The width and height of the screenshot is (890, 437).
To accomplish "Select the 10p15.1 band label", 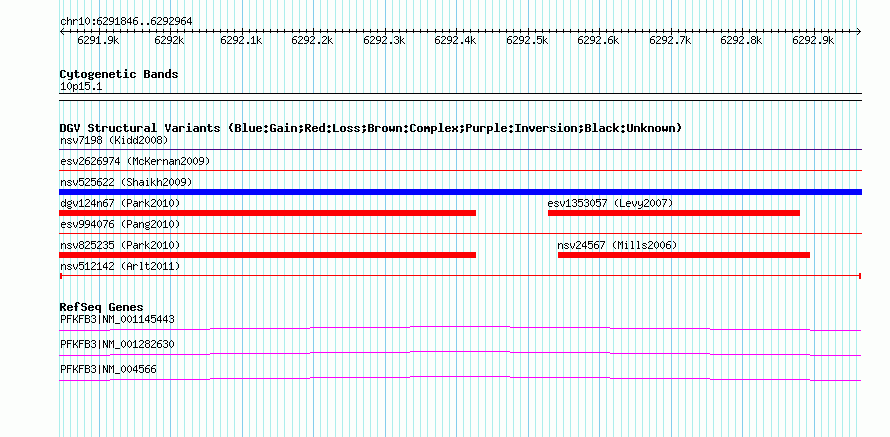I will [81, 87].
